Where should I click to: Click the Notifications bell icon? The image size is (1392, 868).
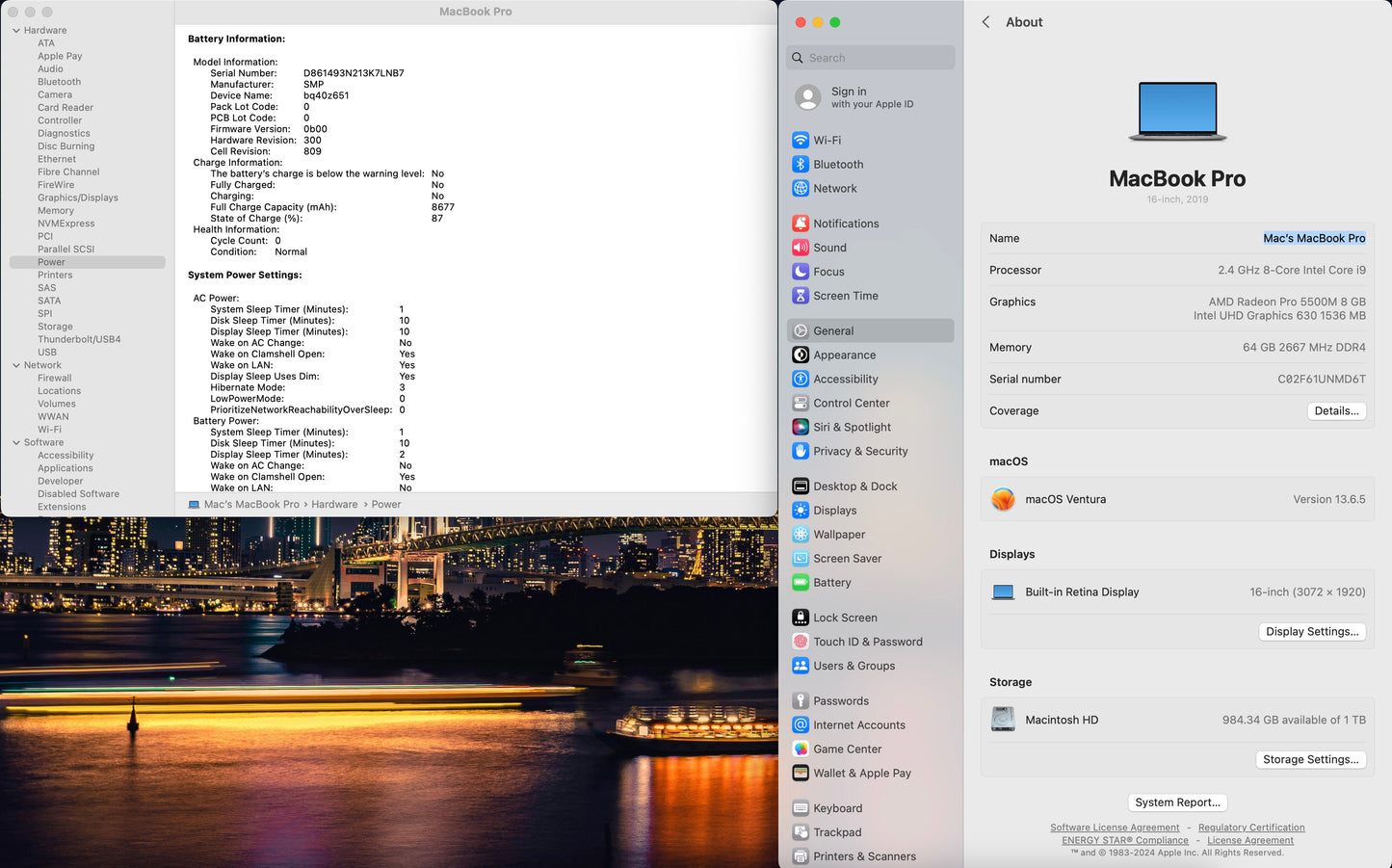tap(800, 224)
